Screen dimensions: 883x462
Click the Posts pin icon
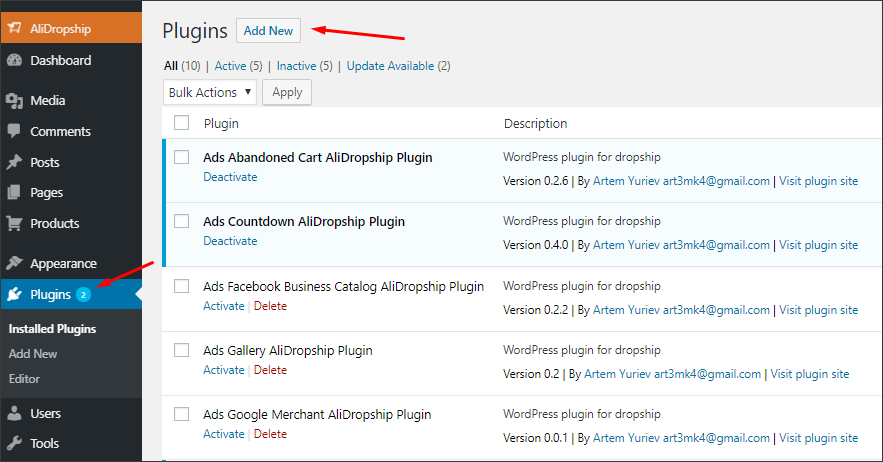pyautogui.click(x=15, y=162)
